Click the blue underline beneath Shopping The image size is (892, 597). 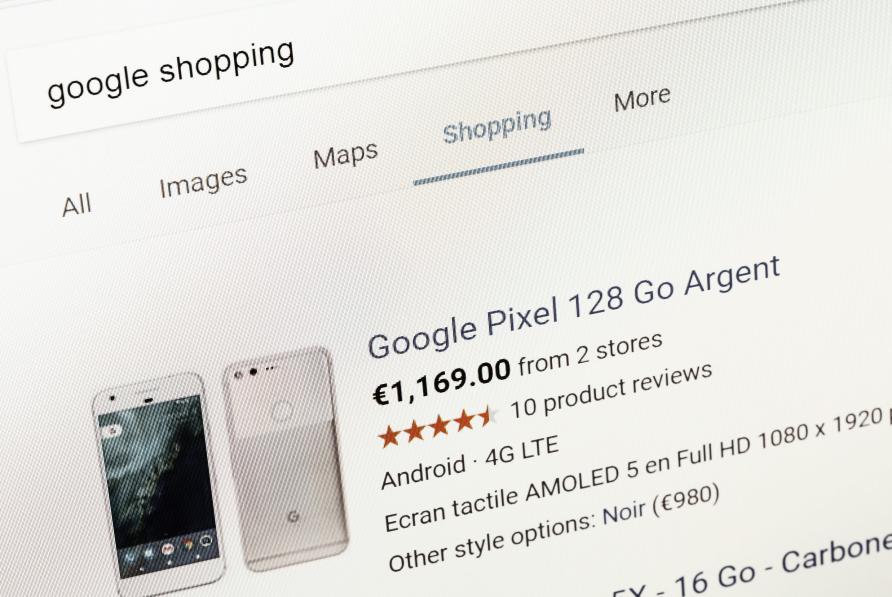coord(498,167)
